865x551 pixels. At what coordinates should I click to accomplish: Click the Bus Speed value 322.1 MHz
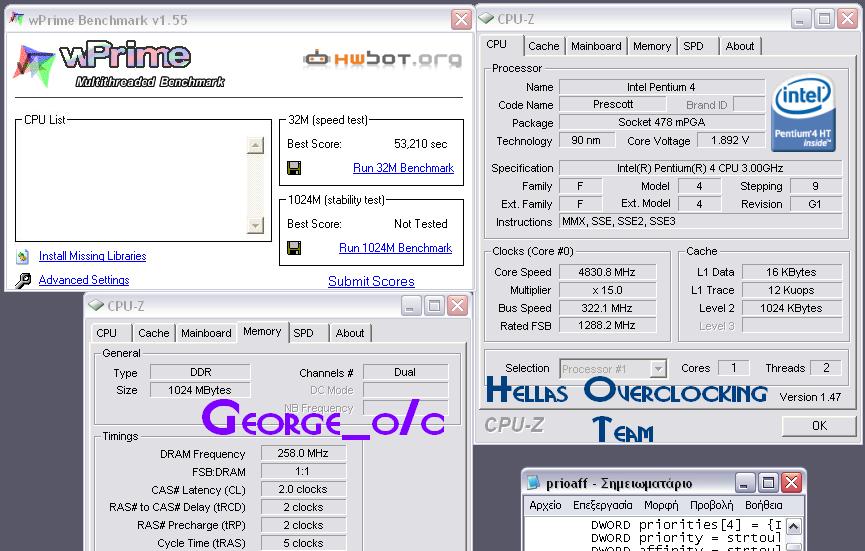607,308
